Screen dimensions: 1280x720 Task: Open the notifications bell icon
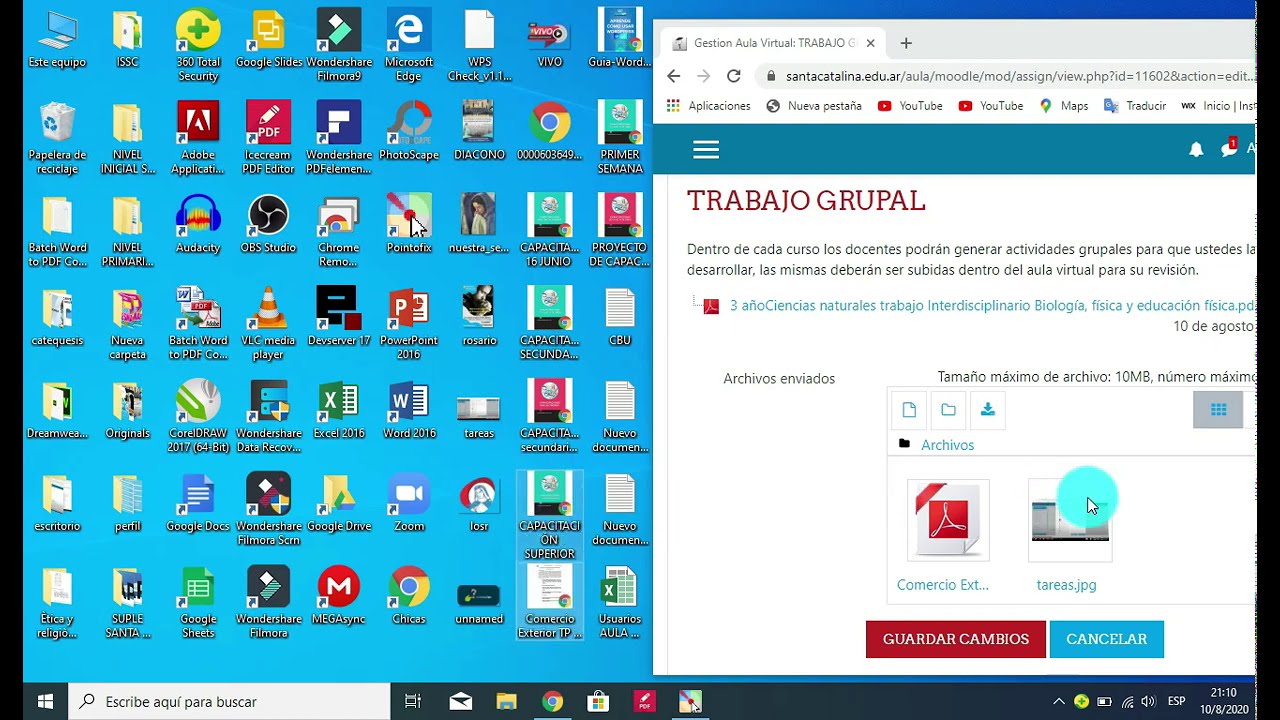click(x=1196, y=149)
